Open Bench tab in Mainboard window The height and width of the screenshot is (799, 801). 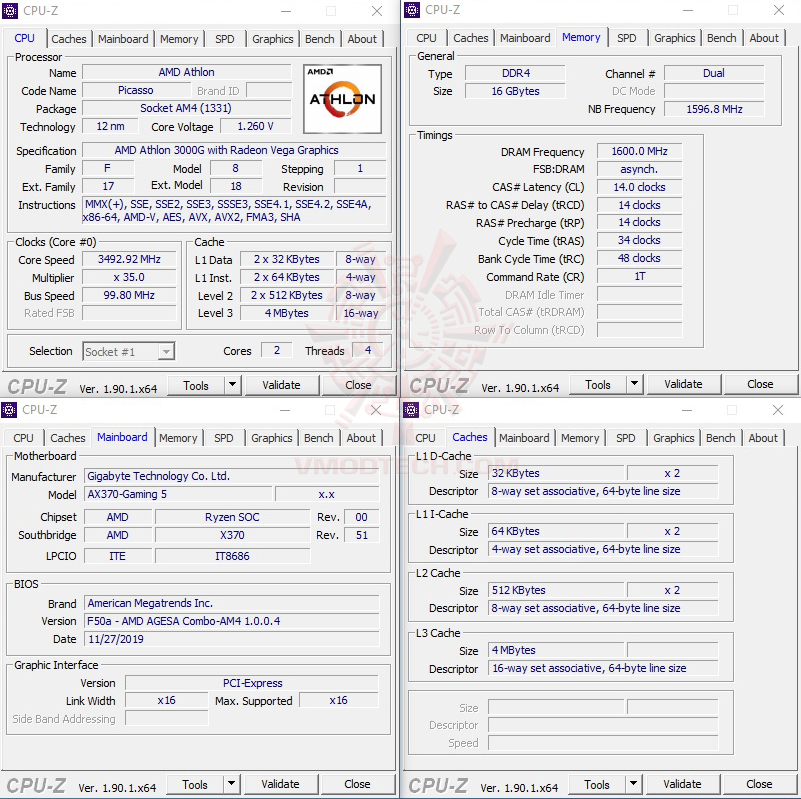319,438
